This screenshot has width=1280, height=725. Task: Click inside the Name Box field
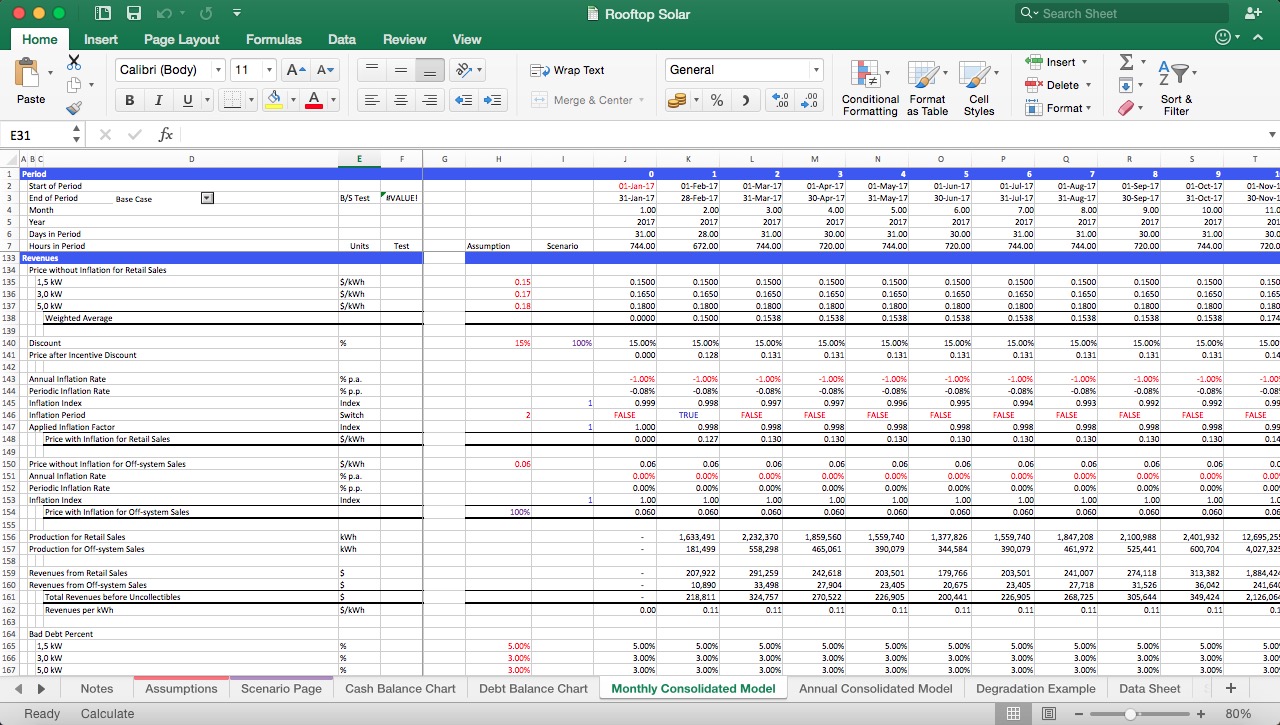coord(30,134)
